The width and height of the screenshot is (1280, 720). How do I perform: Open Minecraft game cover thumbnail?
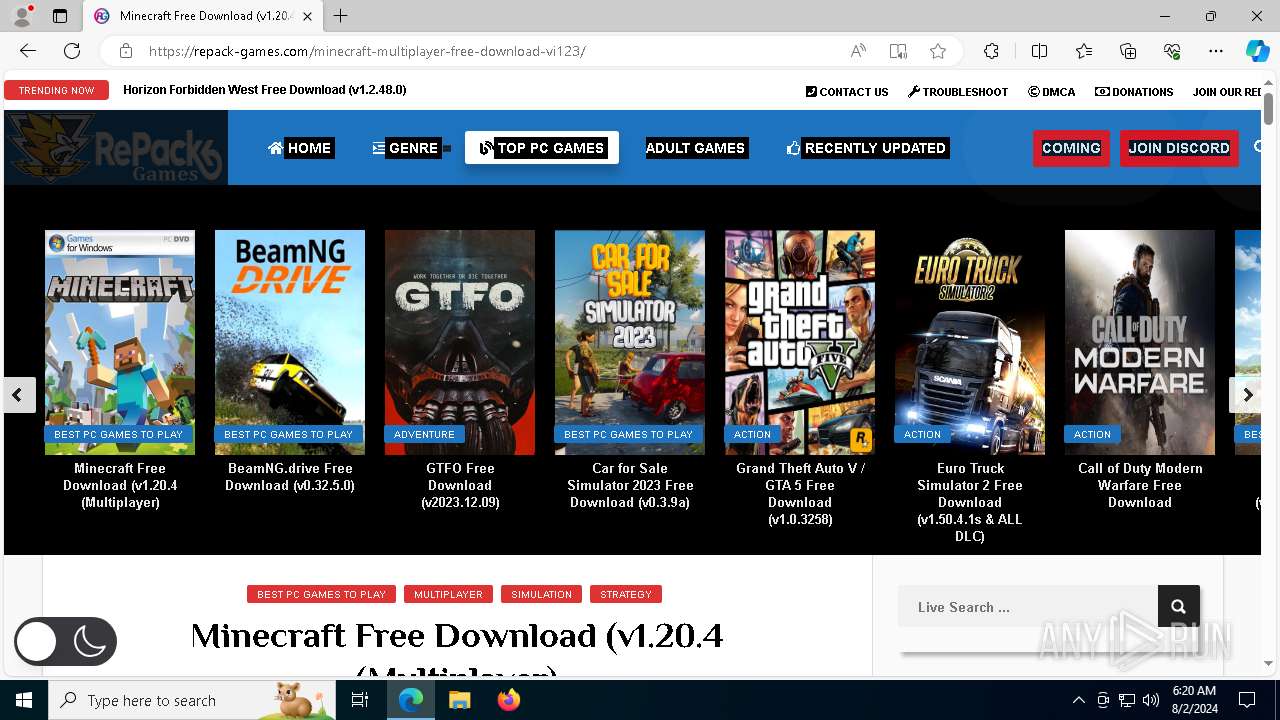(120, 342)
